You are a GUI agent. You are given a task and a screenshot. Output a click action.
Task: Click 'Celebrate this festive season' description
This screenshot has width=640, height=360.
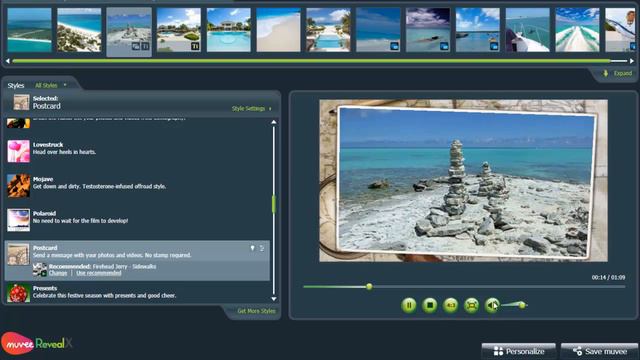click(x=104, y=296)
